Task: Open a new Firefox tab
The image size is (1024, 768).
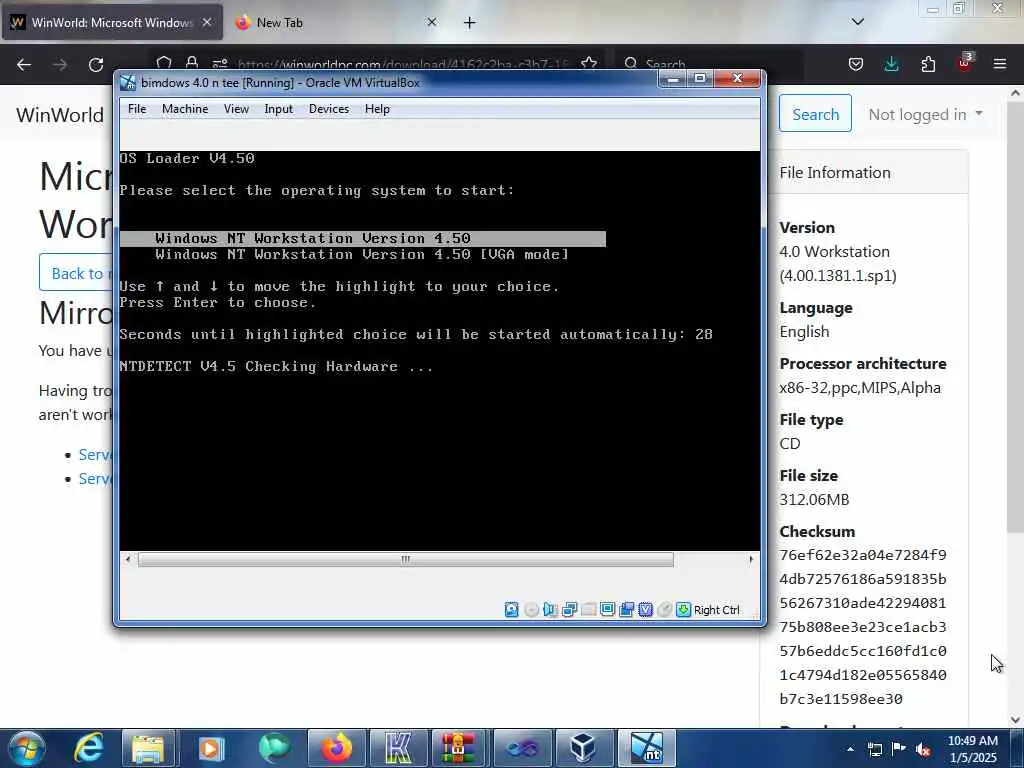Action: point(470,23)
